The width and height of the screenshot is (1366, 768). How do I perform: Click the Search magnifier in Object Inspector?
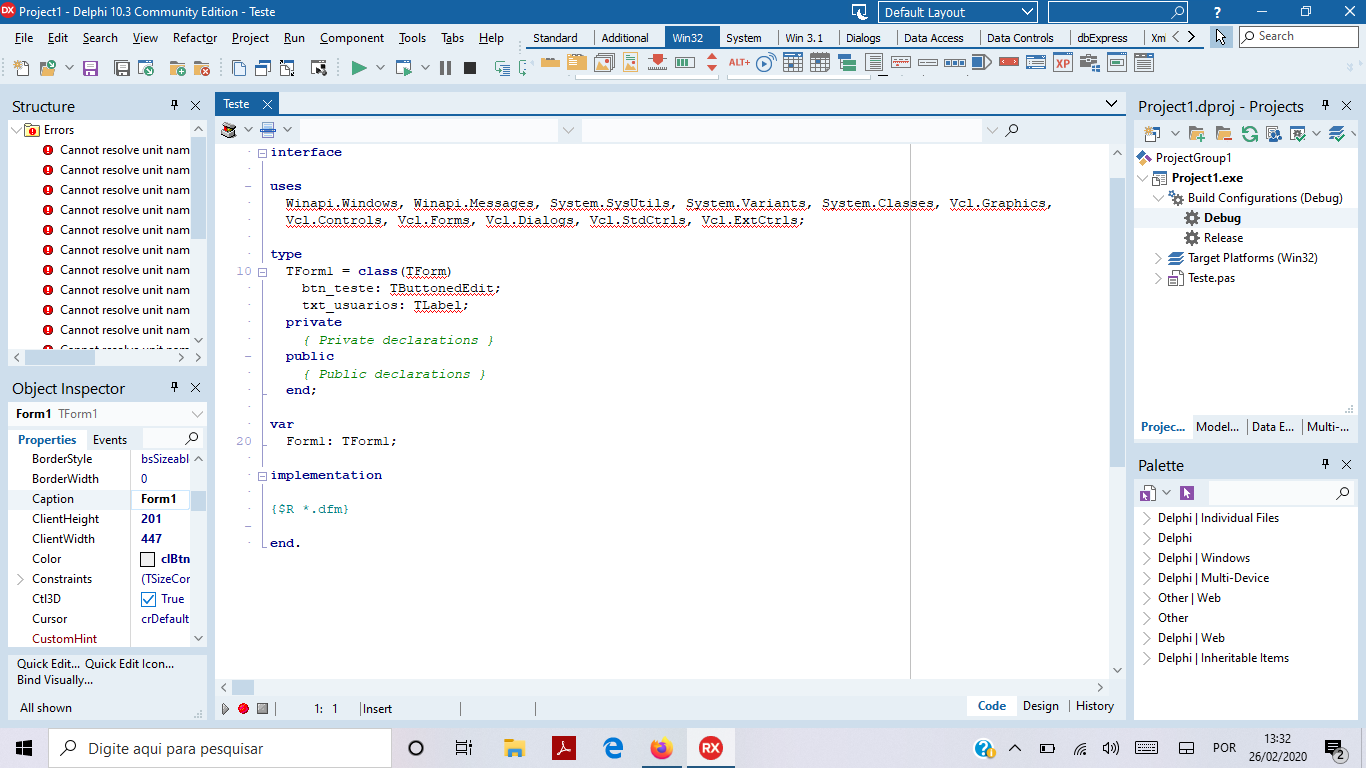192,438
